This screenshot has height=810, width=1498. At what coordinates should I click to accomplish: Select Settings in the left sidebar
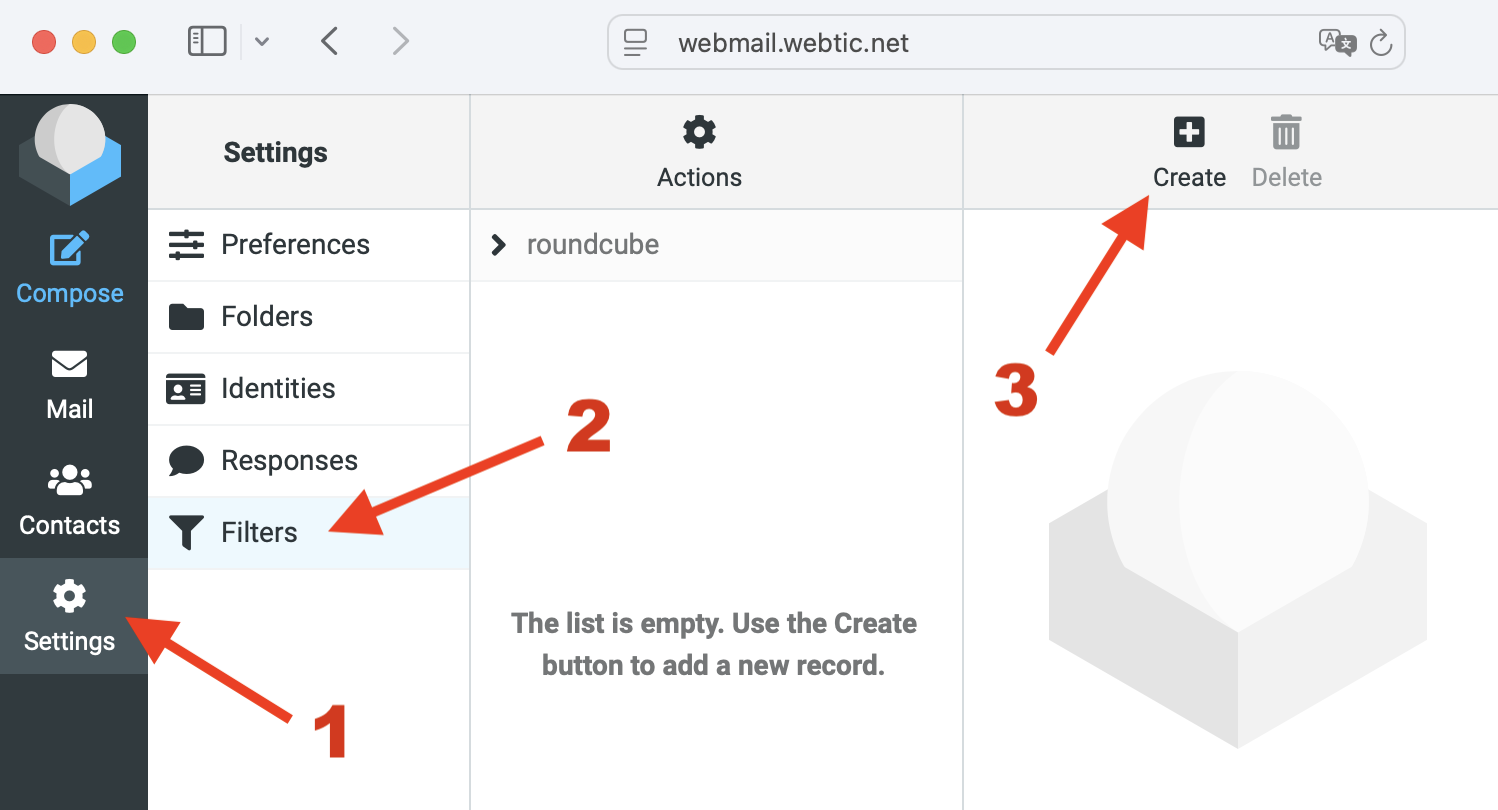pos(70,616)
